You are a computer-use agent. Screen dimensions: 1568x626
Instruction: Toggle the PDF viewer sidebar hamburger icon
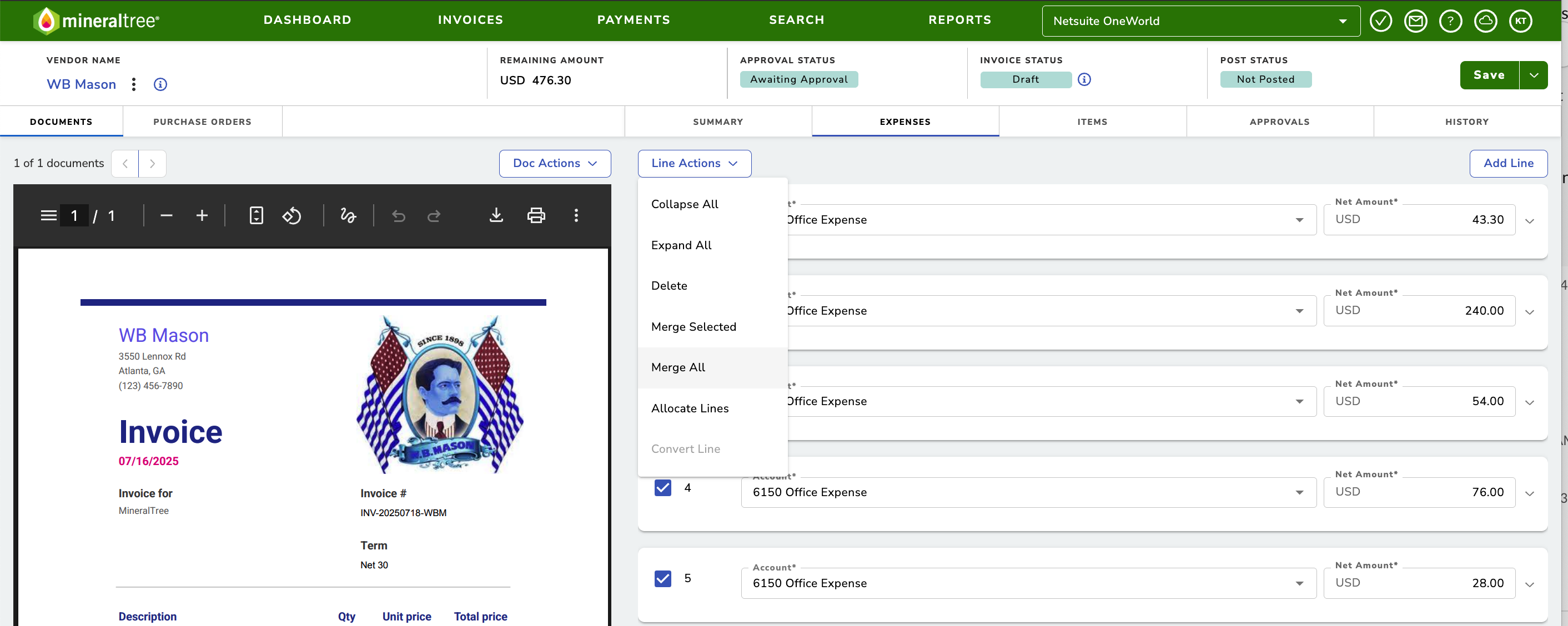pyautogui.click(x=49, y=215)
